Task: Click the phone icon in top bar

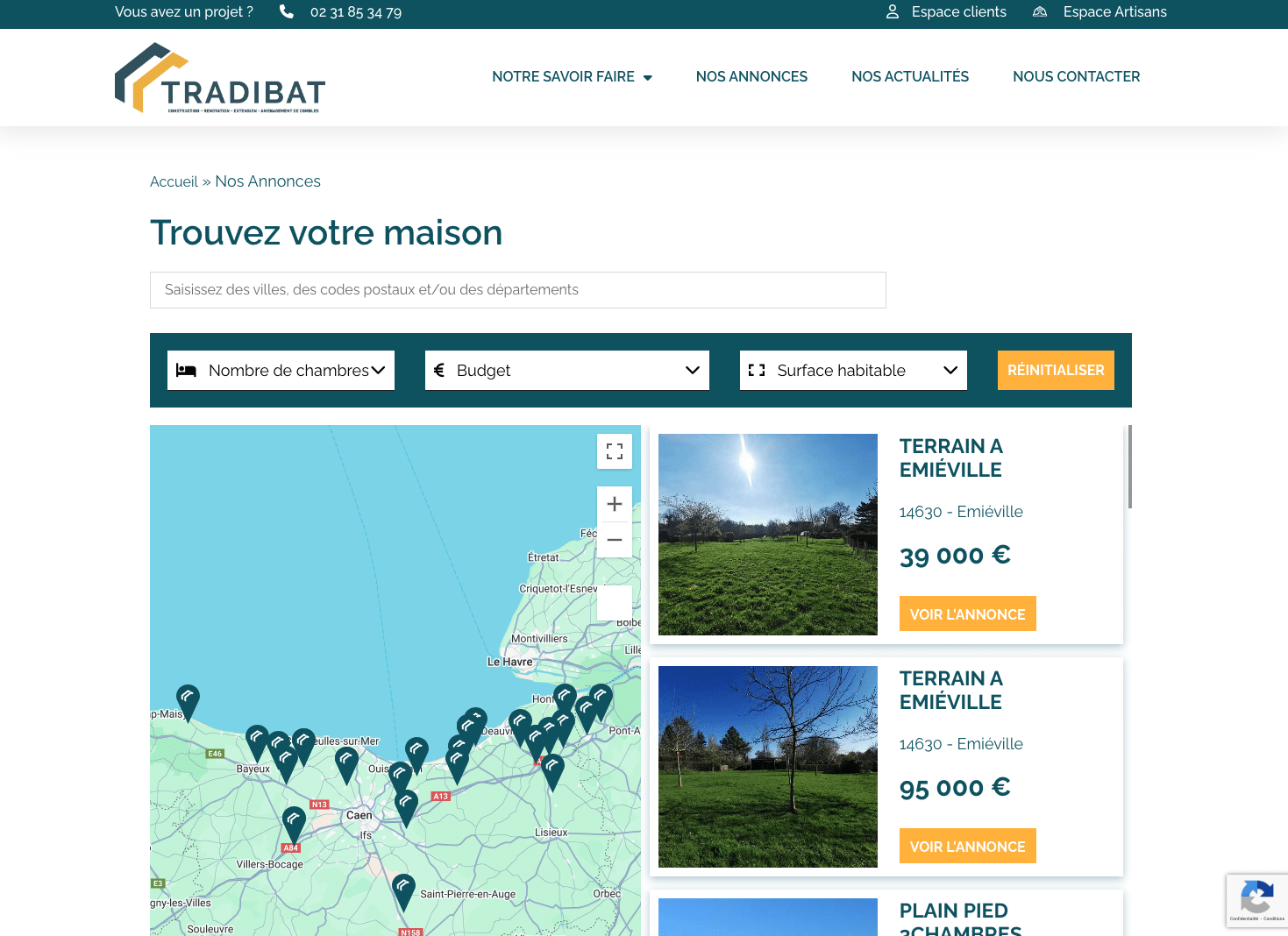Action: point(287,11)
